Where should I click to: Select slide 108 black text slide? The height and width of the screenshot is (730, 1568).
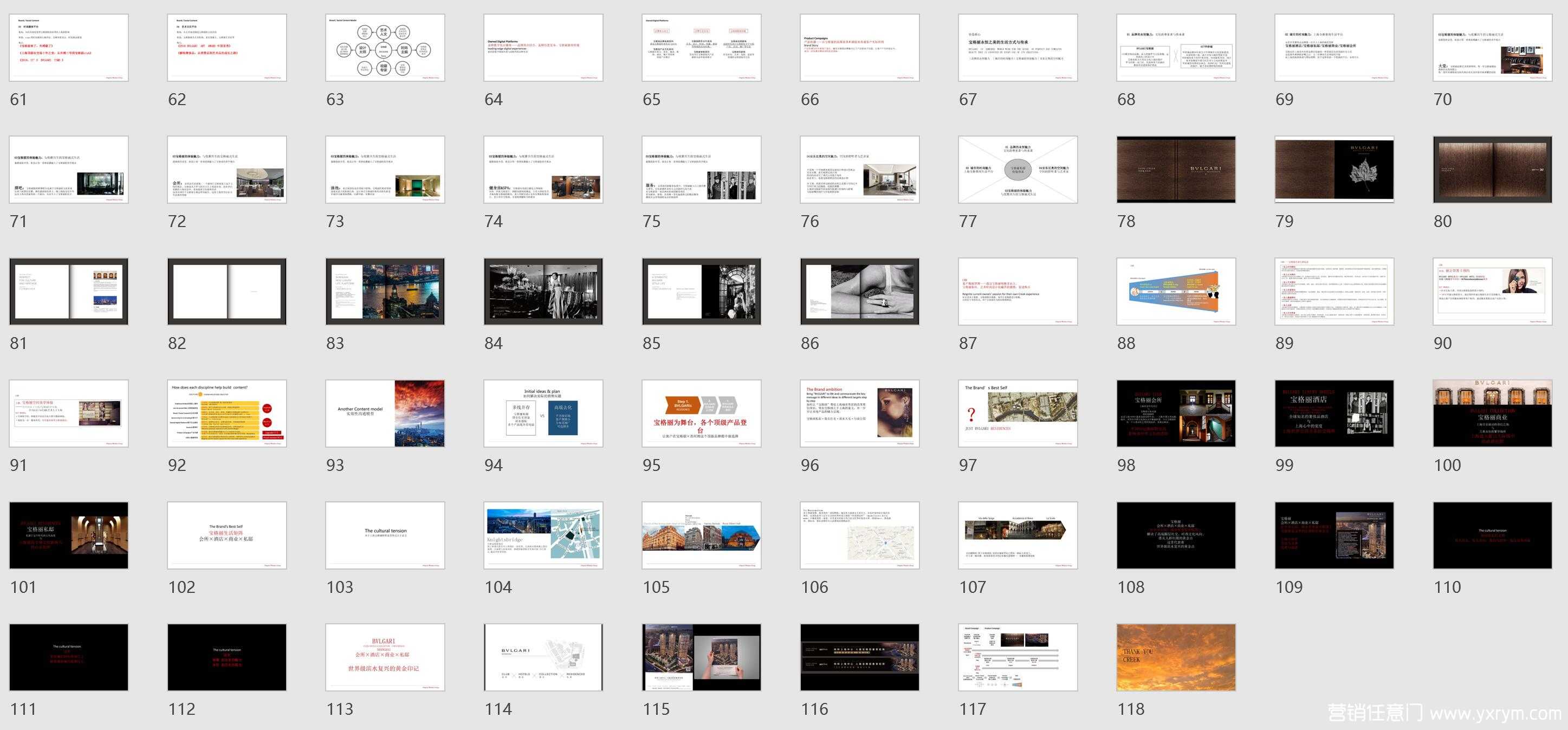click(1177, 535)
